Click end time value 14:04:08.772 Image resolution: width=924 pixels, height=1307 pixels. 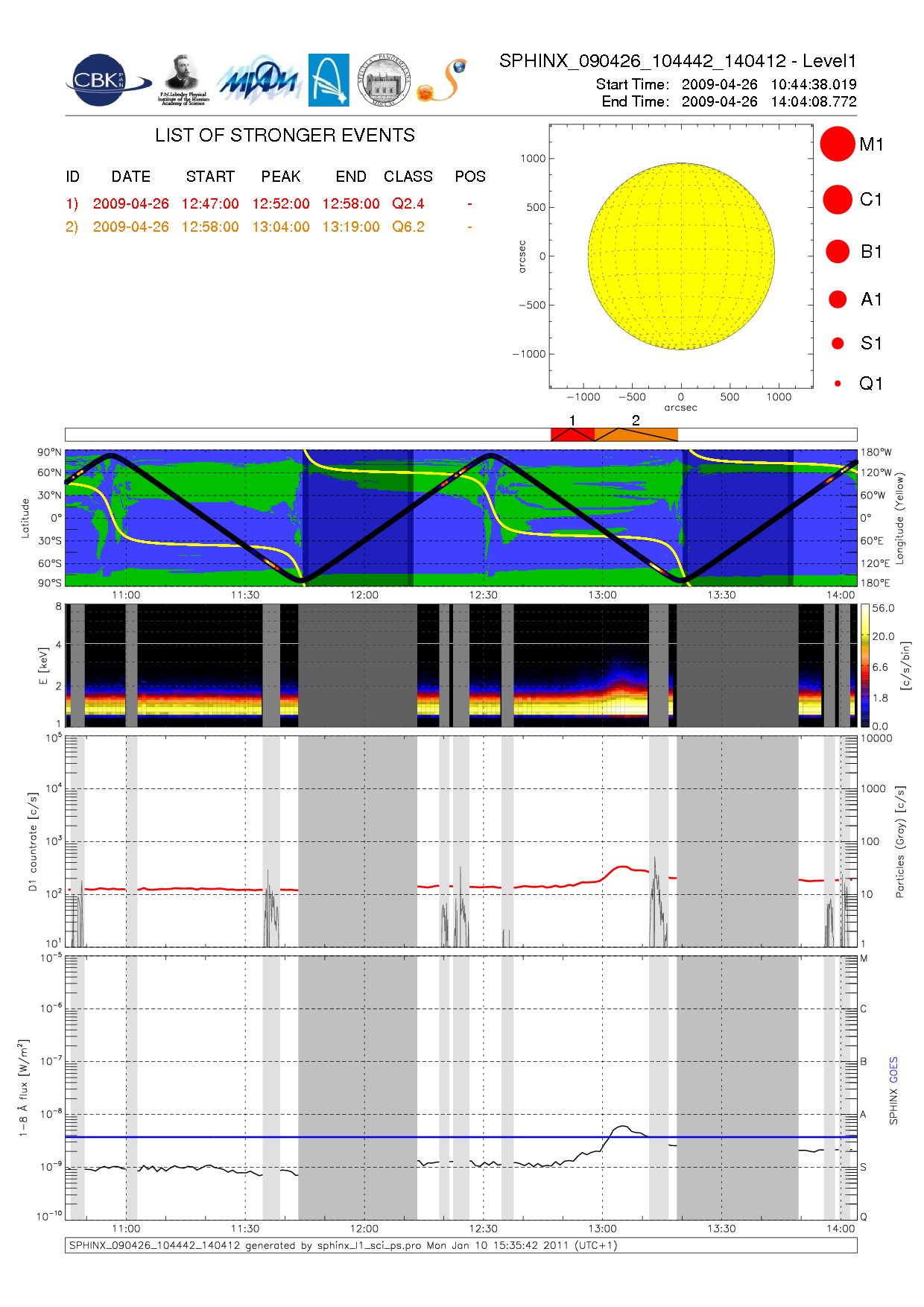[814, 101]
